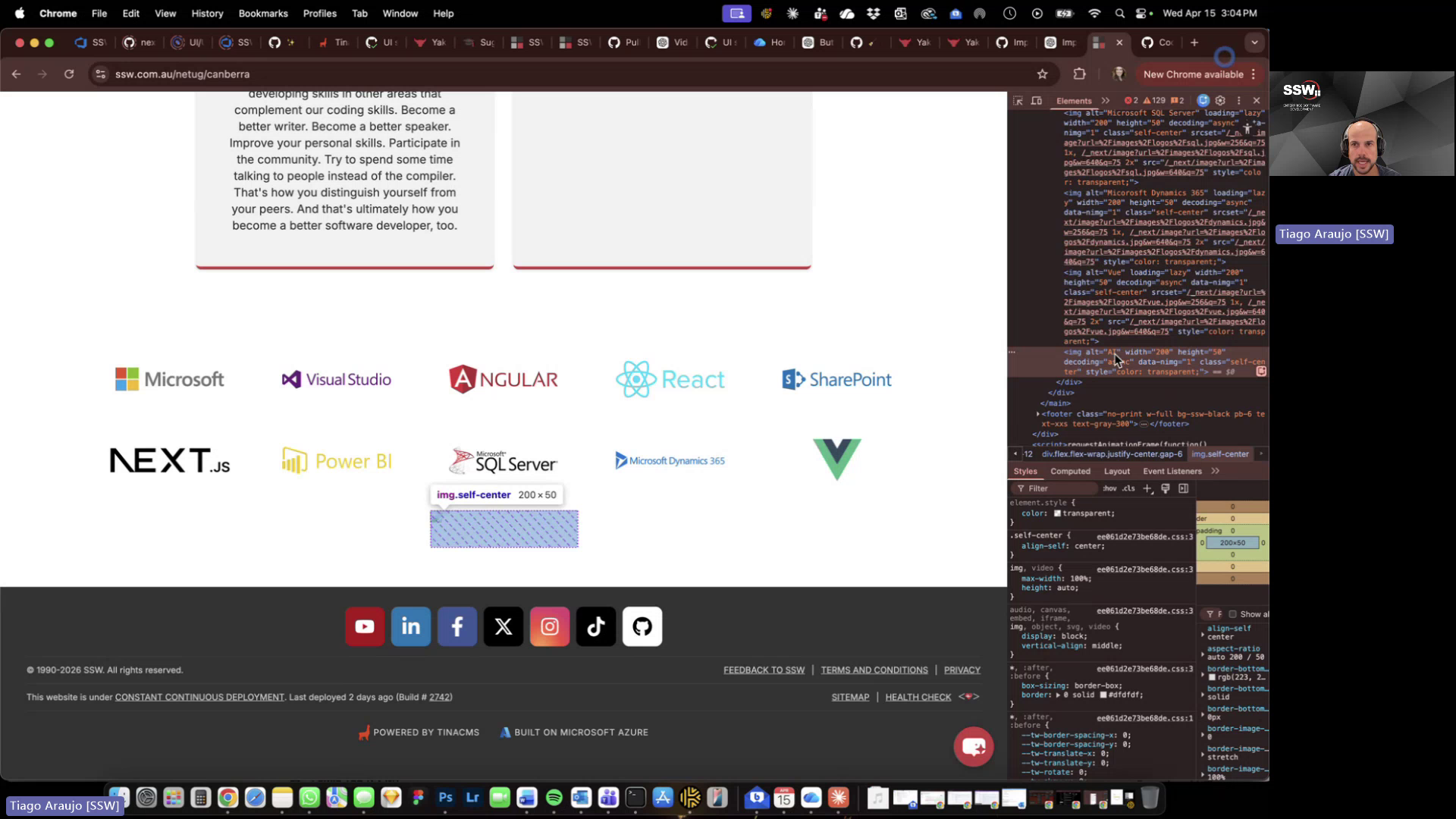Click the address bar URL ssw.com.au/netug/canberra
1456x819 pixels.
[x=182, y=74]
